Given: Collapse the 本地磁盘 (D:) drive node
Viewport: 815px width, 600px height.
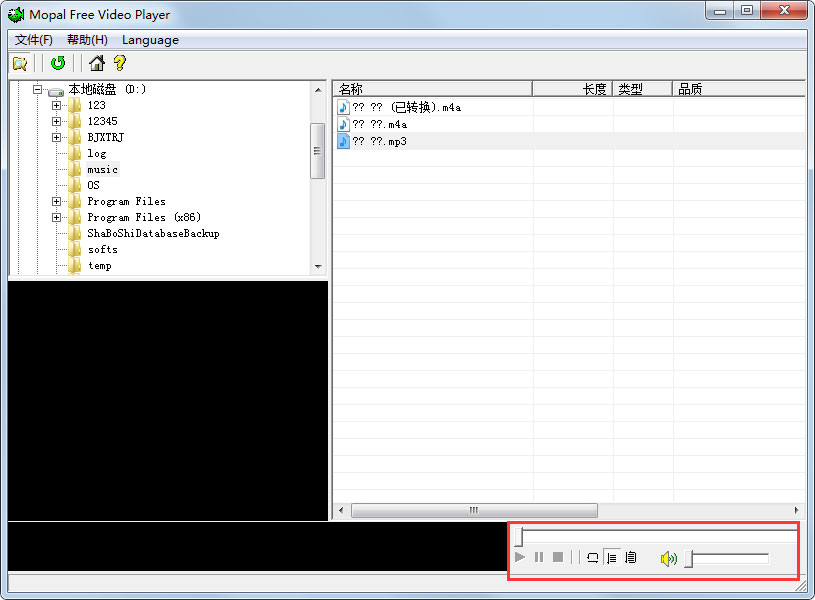Looking at the screenshot, I should 37,89.
